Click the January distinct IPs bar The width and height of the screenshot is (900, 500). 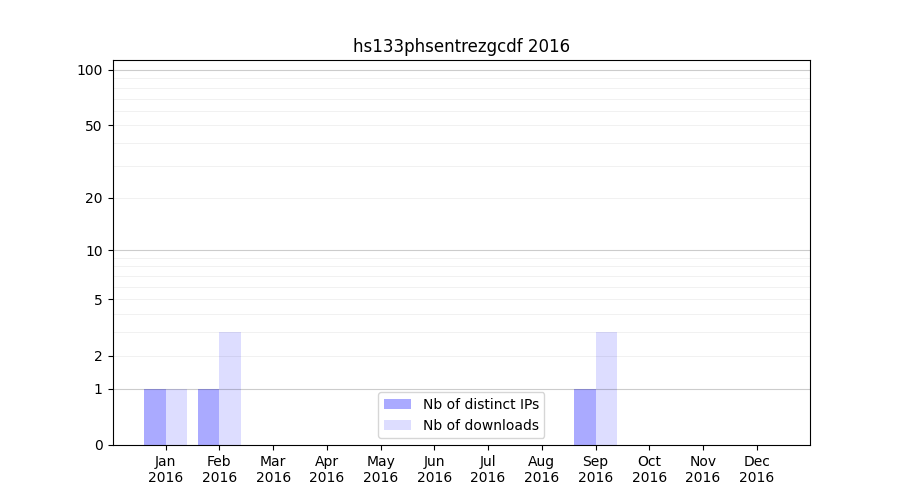point(155,417)
